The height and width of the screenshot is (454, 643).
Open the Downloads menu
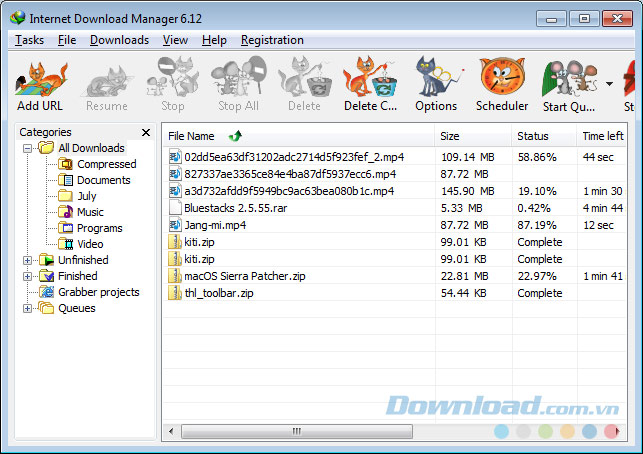(x=119, y=40)
